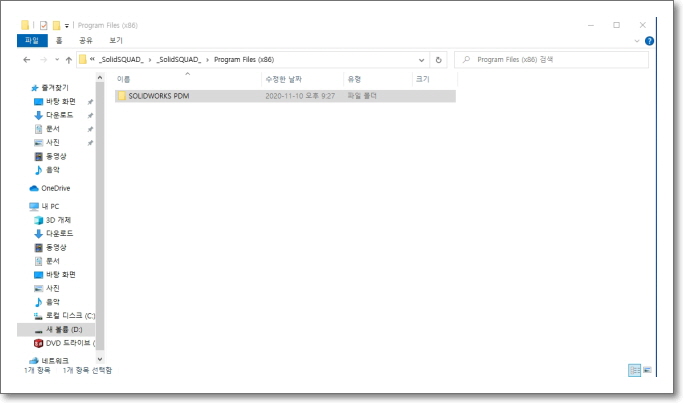Image resolution: width=684 pixels, height=404 pixels.
Task: Open 동영상 under 즐겨찾기
Action: (x=56, y=156)
